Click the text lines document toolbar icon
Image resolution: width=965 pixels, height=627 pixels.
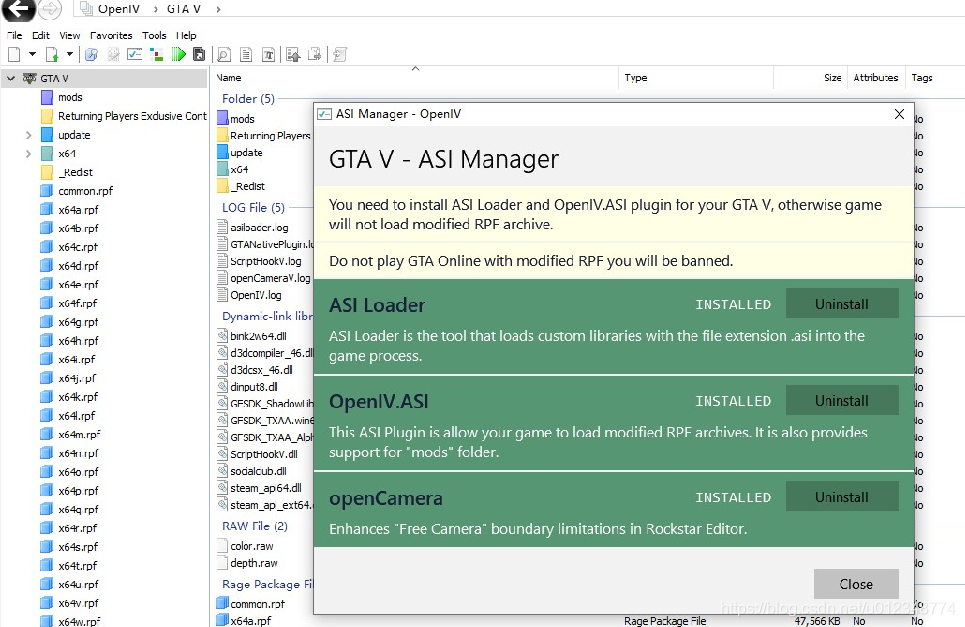point(246,55)
